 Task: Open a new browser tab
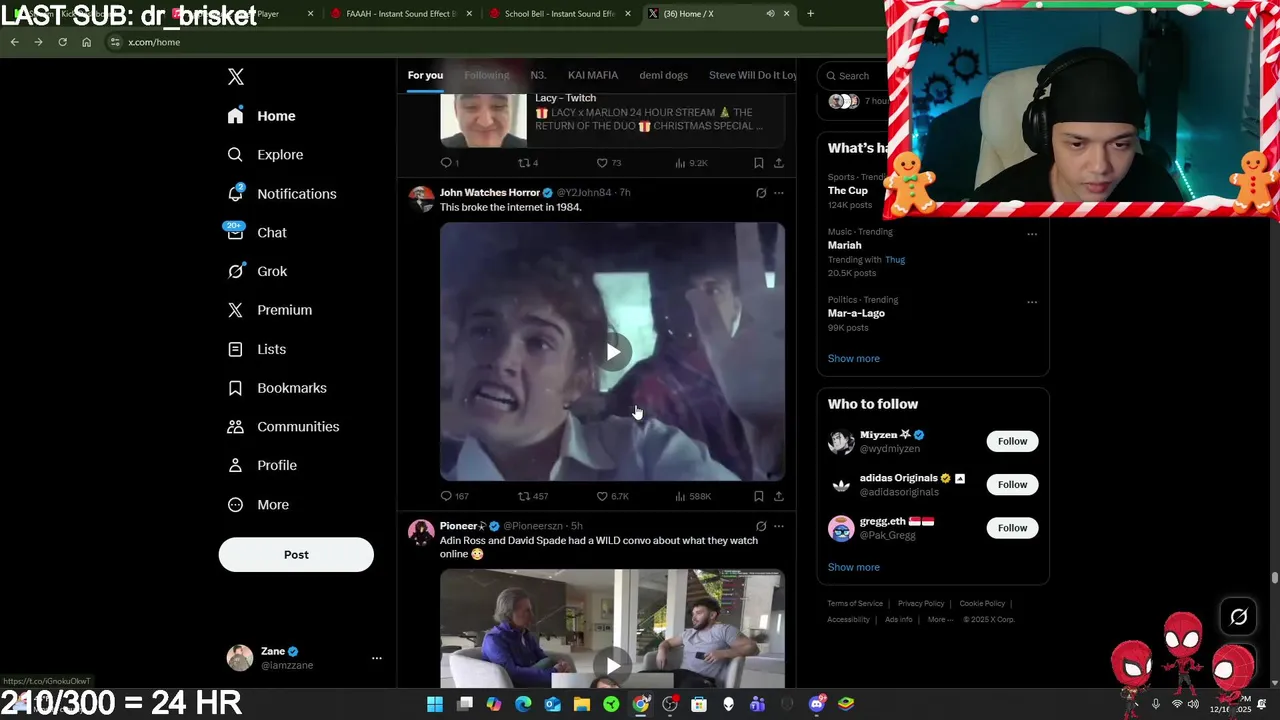point(810,14)
